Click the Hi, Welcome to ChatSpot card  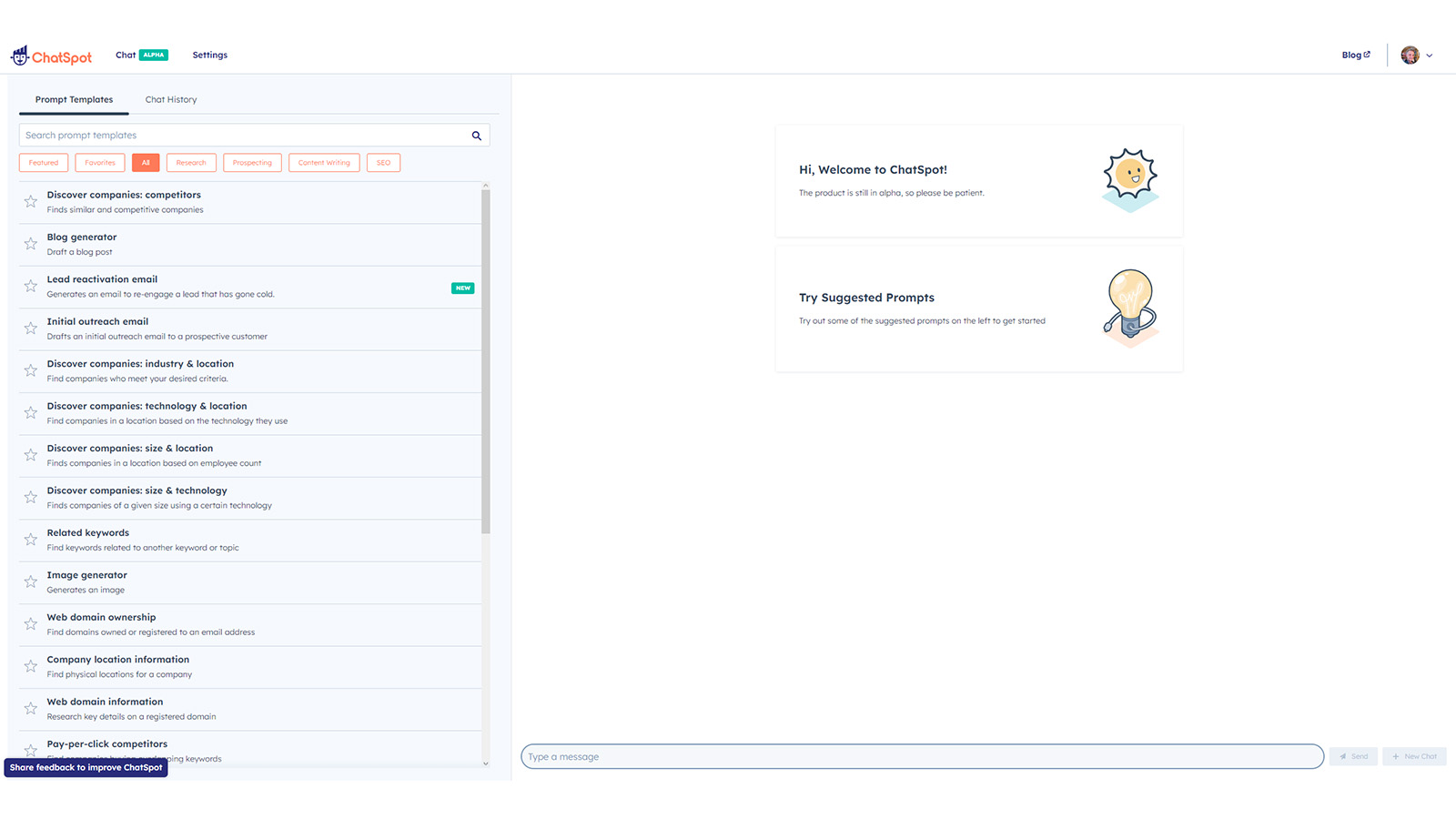coord(979,181)
